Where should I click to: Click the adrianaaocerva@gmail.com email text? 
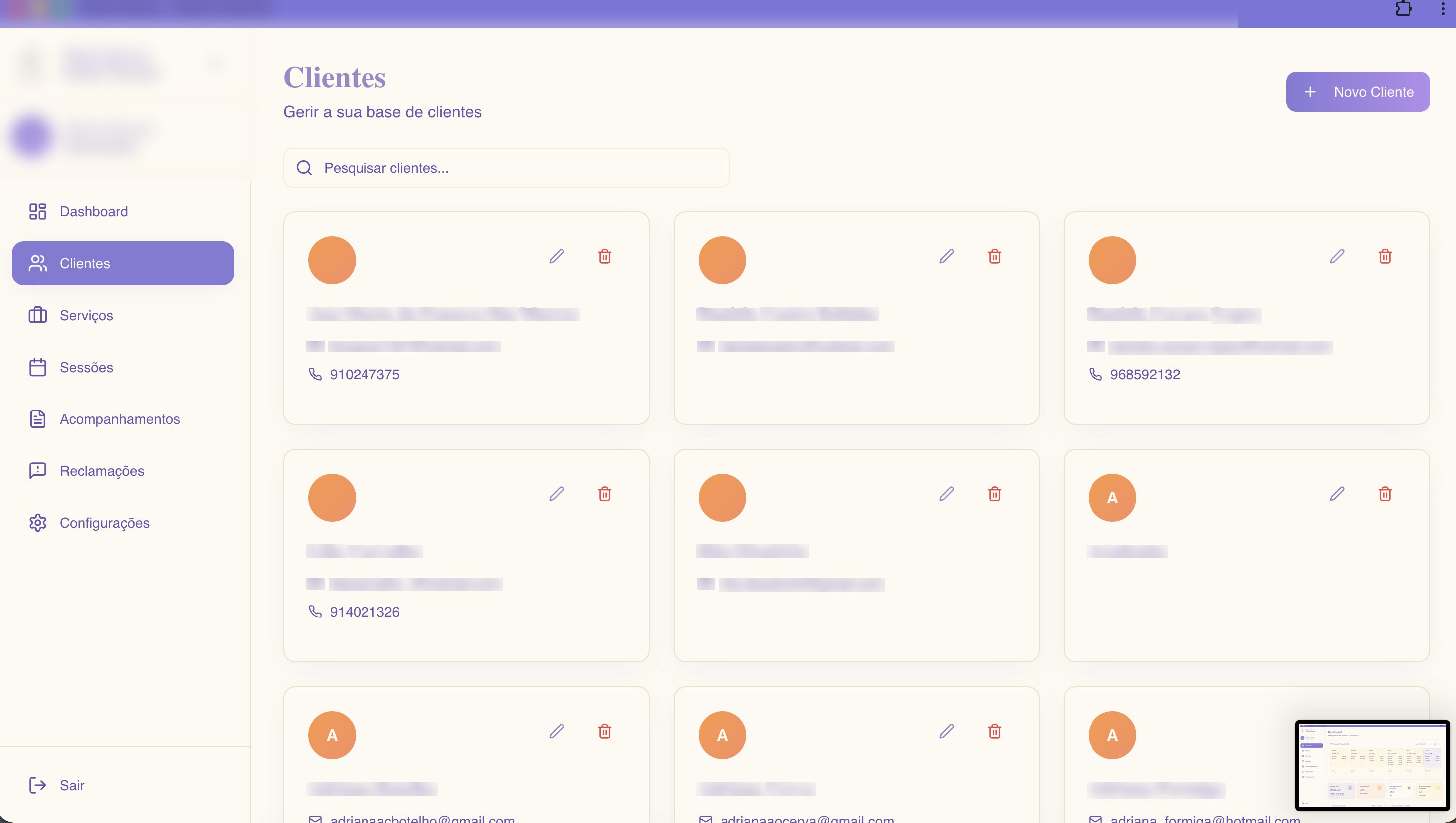click(807, 819)
